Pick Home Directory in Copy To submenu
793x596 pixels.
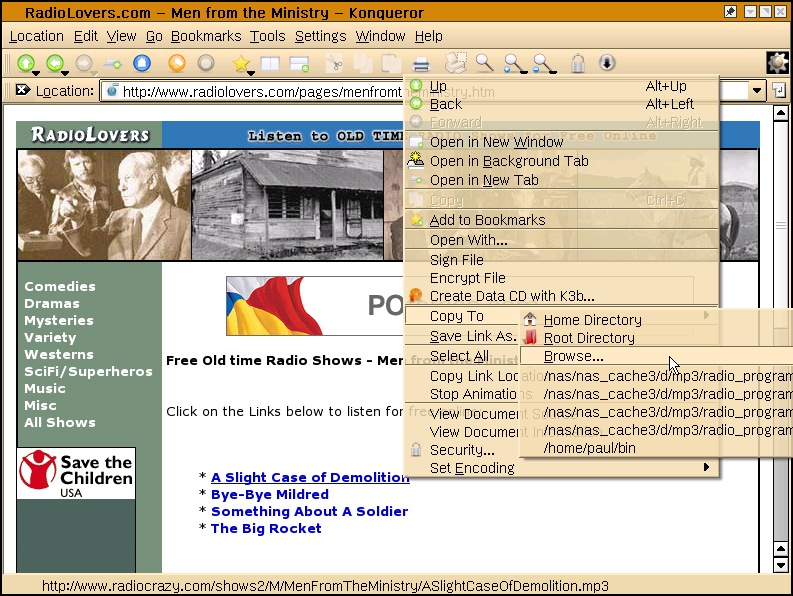pyautogui.click(x=656, y=320)
